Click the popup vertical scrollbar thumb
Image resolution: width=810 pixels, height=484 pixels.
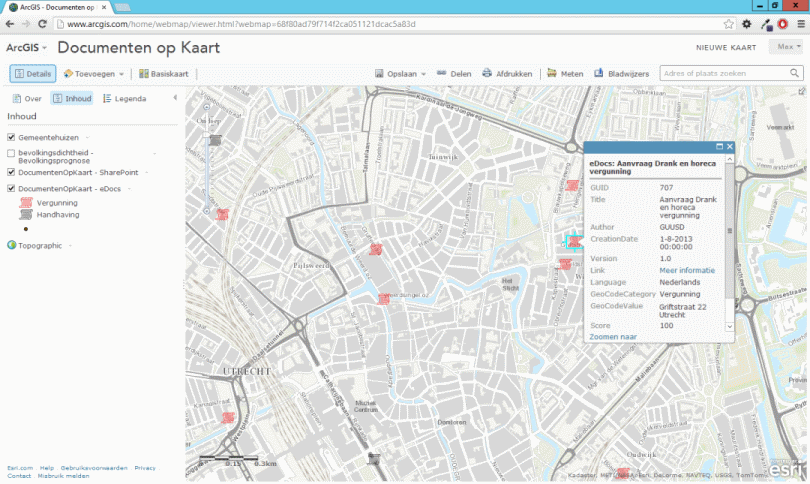730,231
